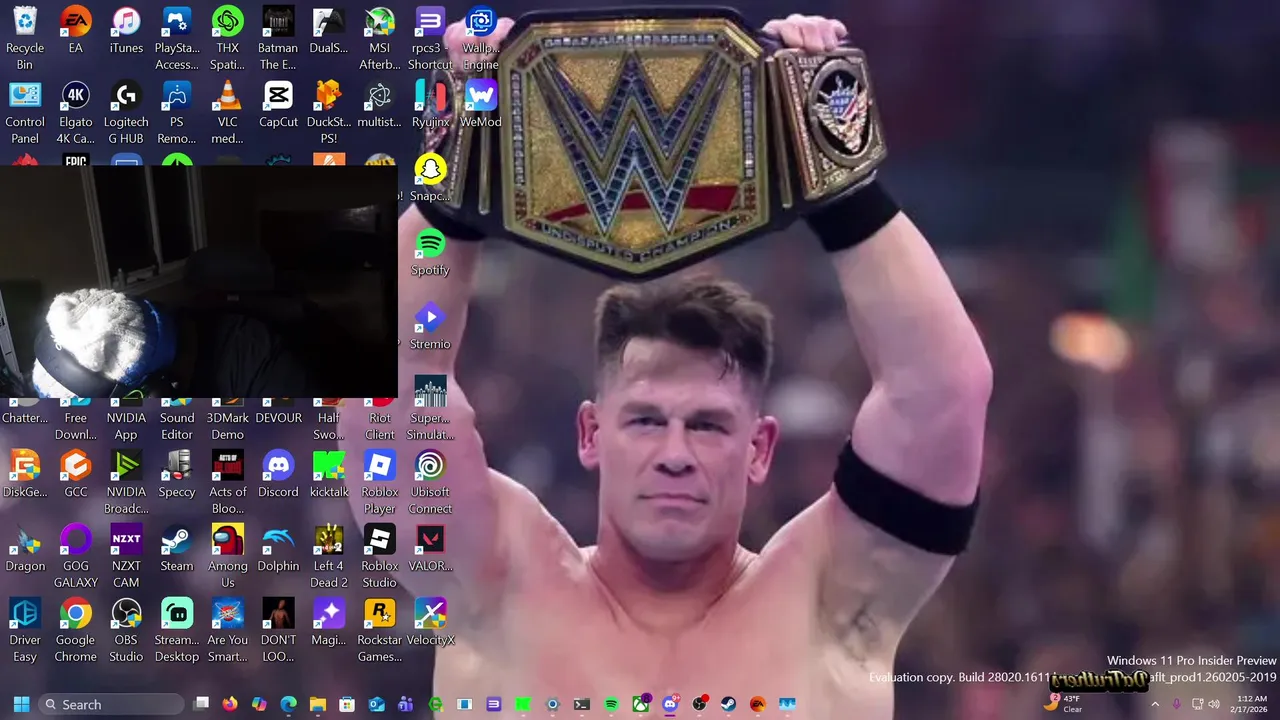Select the Elgato 4K Capture icon
Viewport: 1280px width, 720px height.
point(75,112)
